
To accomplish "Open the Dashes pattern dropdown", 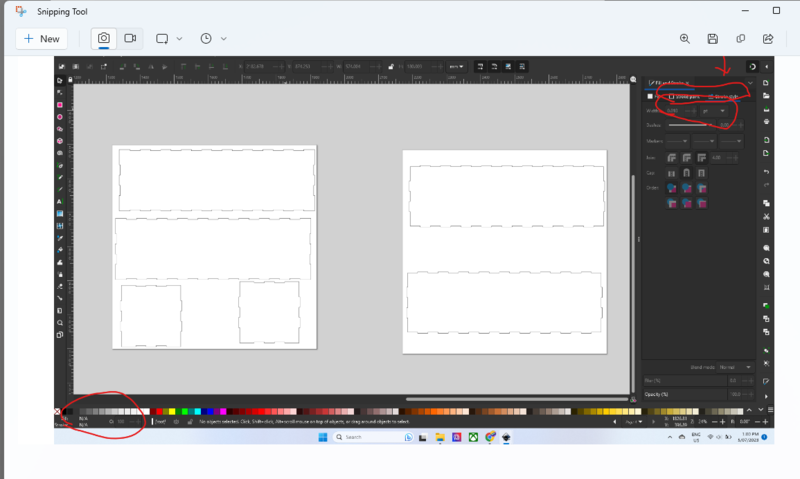I will (x=690, y=125).
